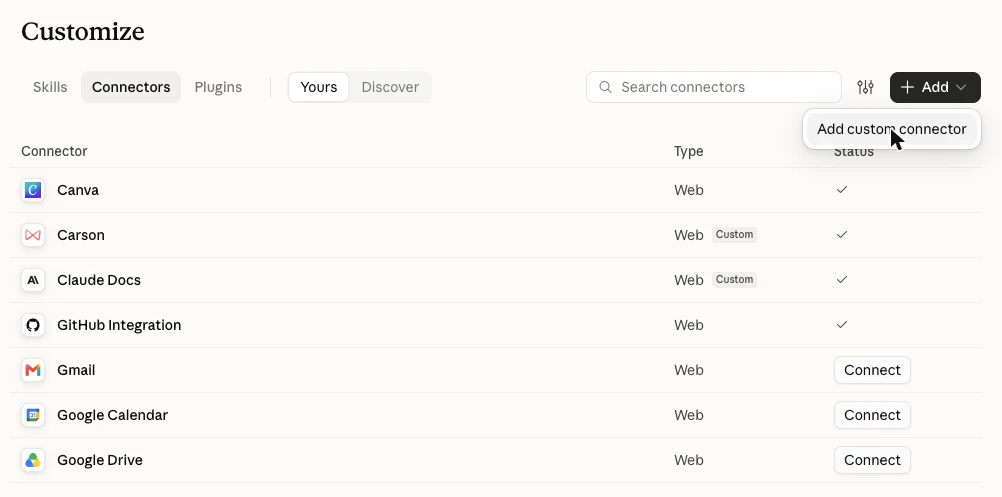Click the Connector column header
1002x497 pixels.
(x=54, y=151)
